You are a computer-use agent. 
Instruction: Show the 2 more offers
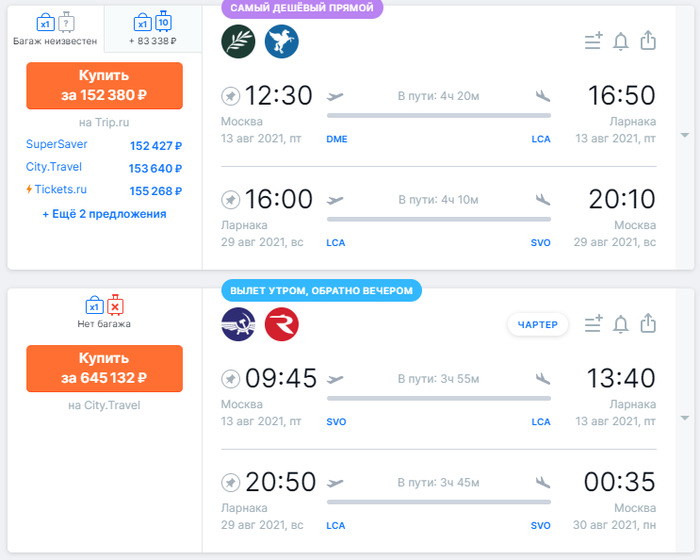(104, 214)
